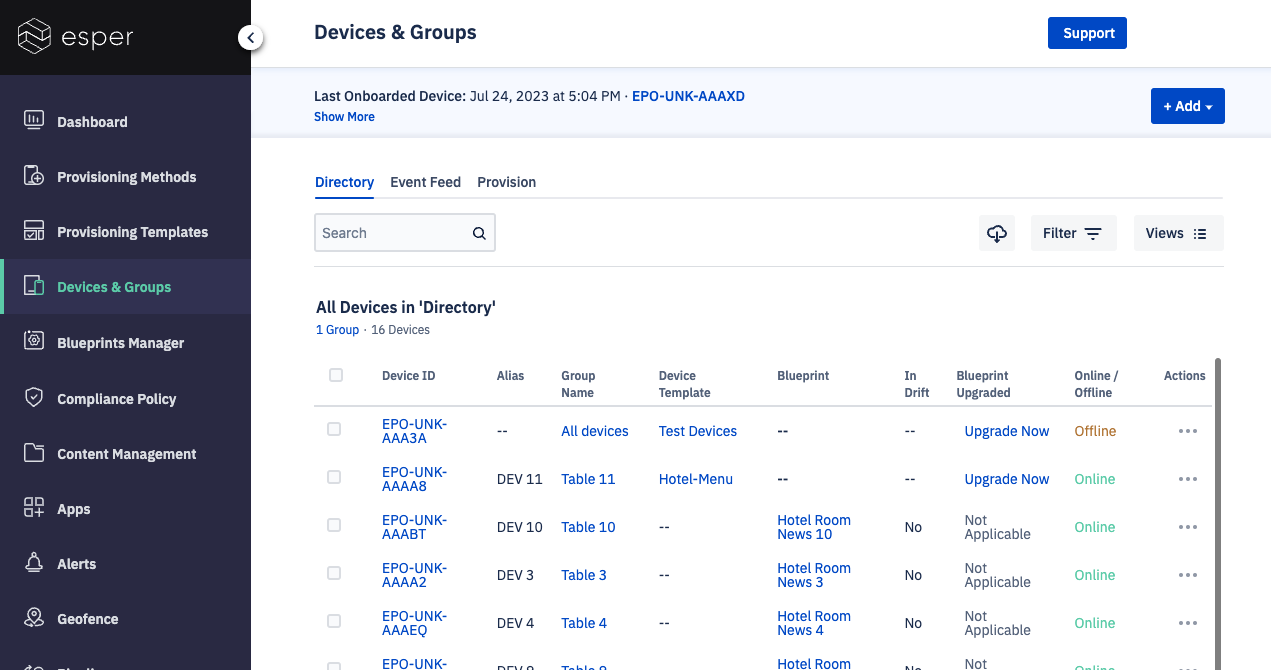Open the Table 4 group link
The height and width of the screenshot is (670, 1271).
[x=584, y=623]
